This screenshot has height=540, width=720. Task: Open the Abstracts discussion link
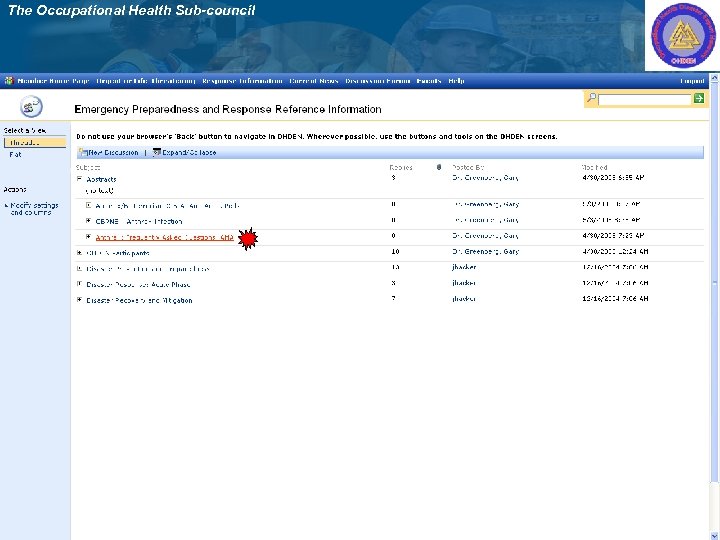point(101,180)
